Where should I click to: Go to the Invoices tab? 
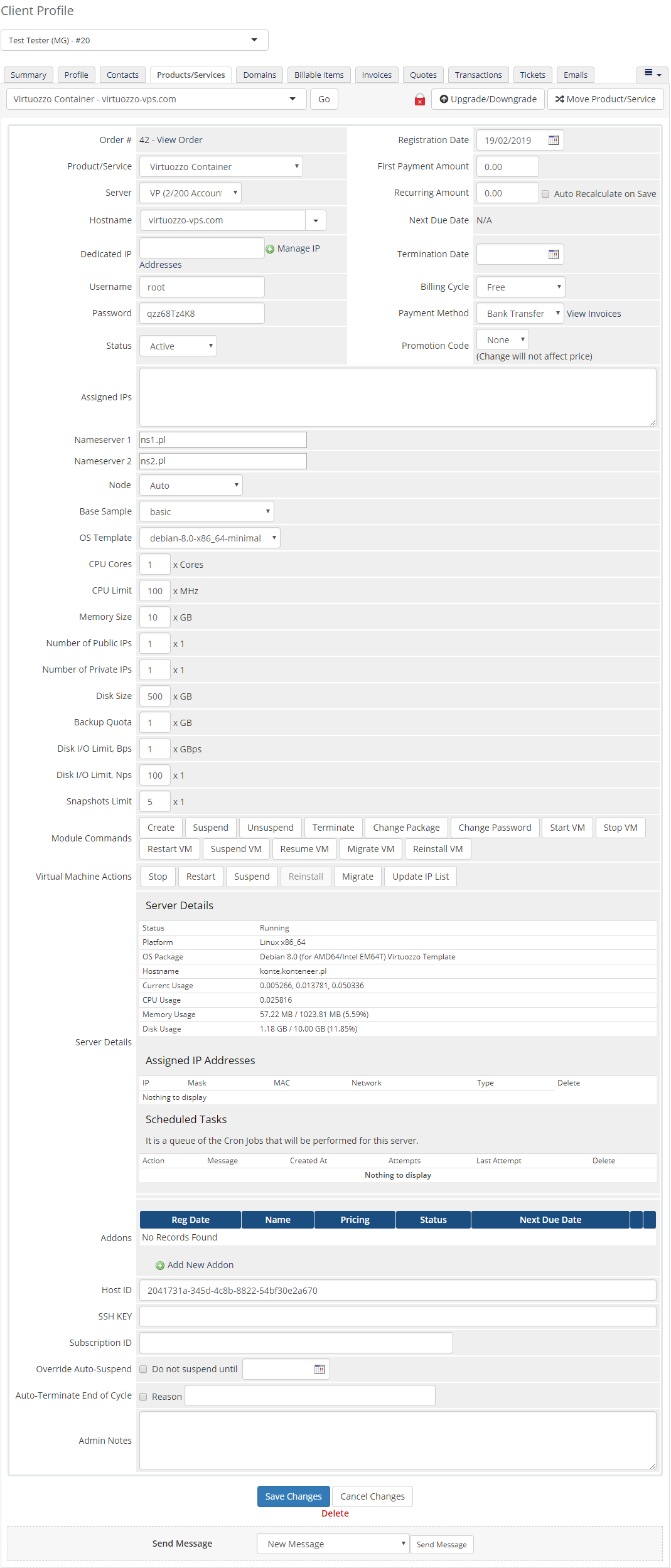click(377, 75)
